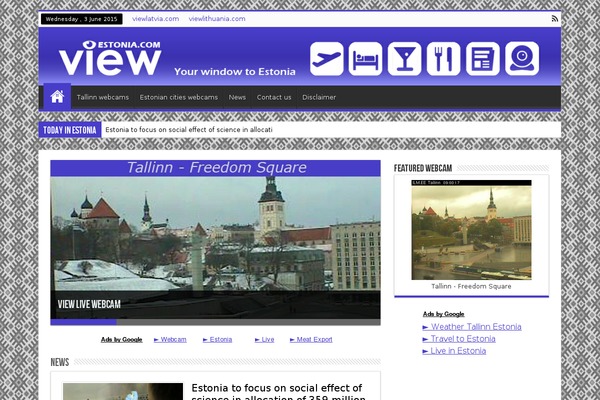Open the Tallinn webcams menu
Screen dimensions: 600x400
(x=103, y=97)
